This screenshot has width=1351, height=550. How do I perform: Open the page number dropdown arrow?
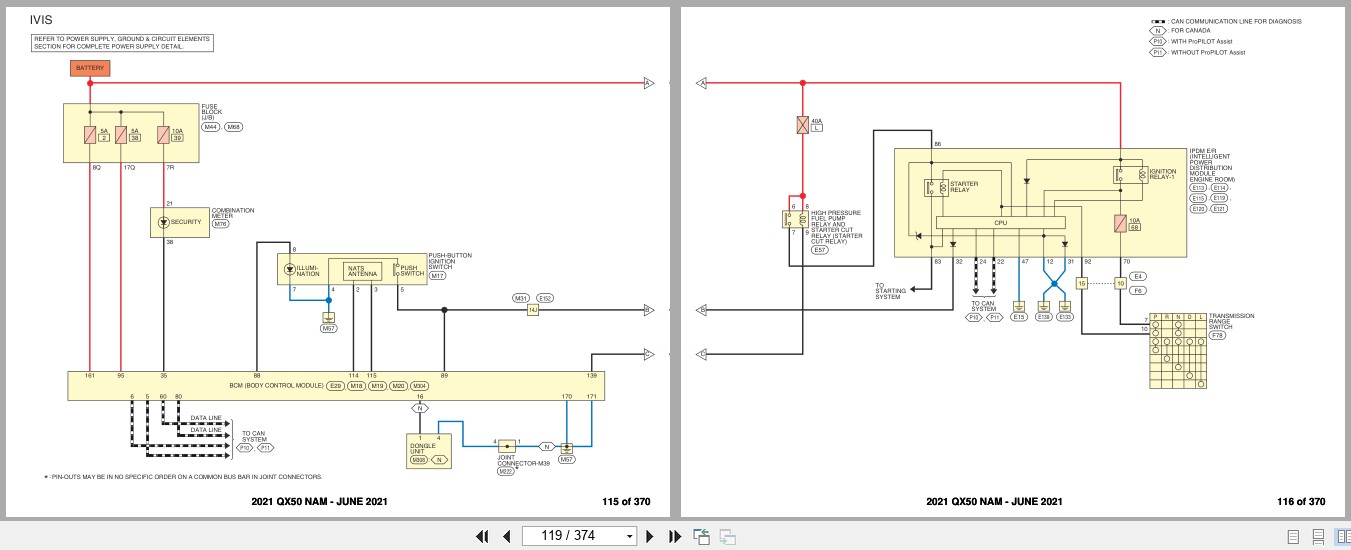coord(629,536)
